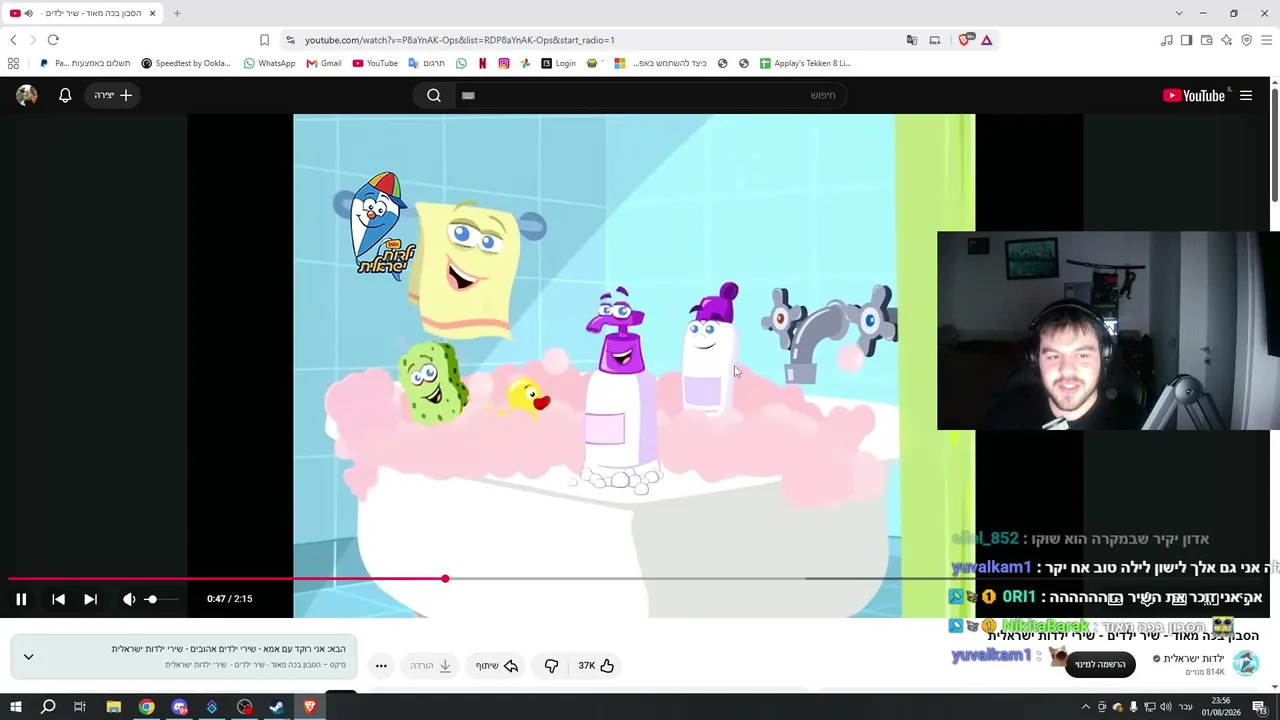Open the Applay's Tekken 8 bookmark

tap(805, 63)
